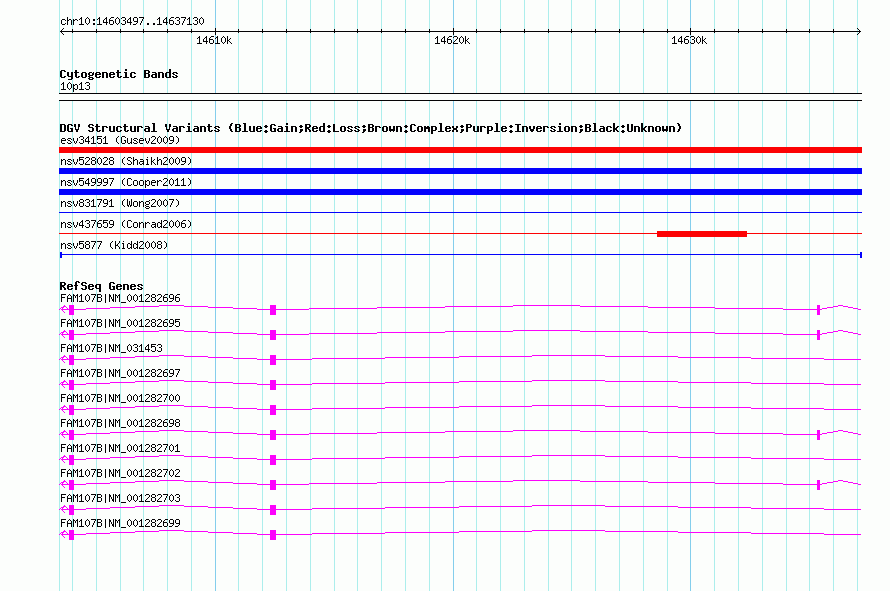Select the thin exon near 14635k on NM_001282698
This screenshot has width=890, height=591.
click(x=818, y=434)
